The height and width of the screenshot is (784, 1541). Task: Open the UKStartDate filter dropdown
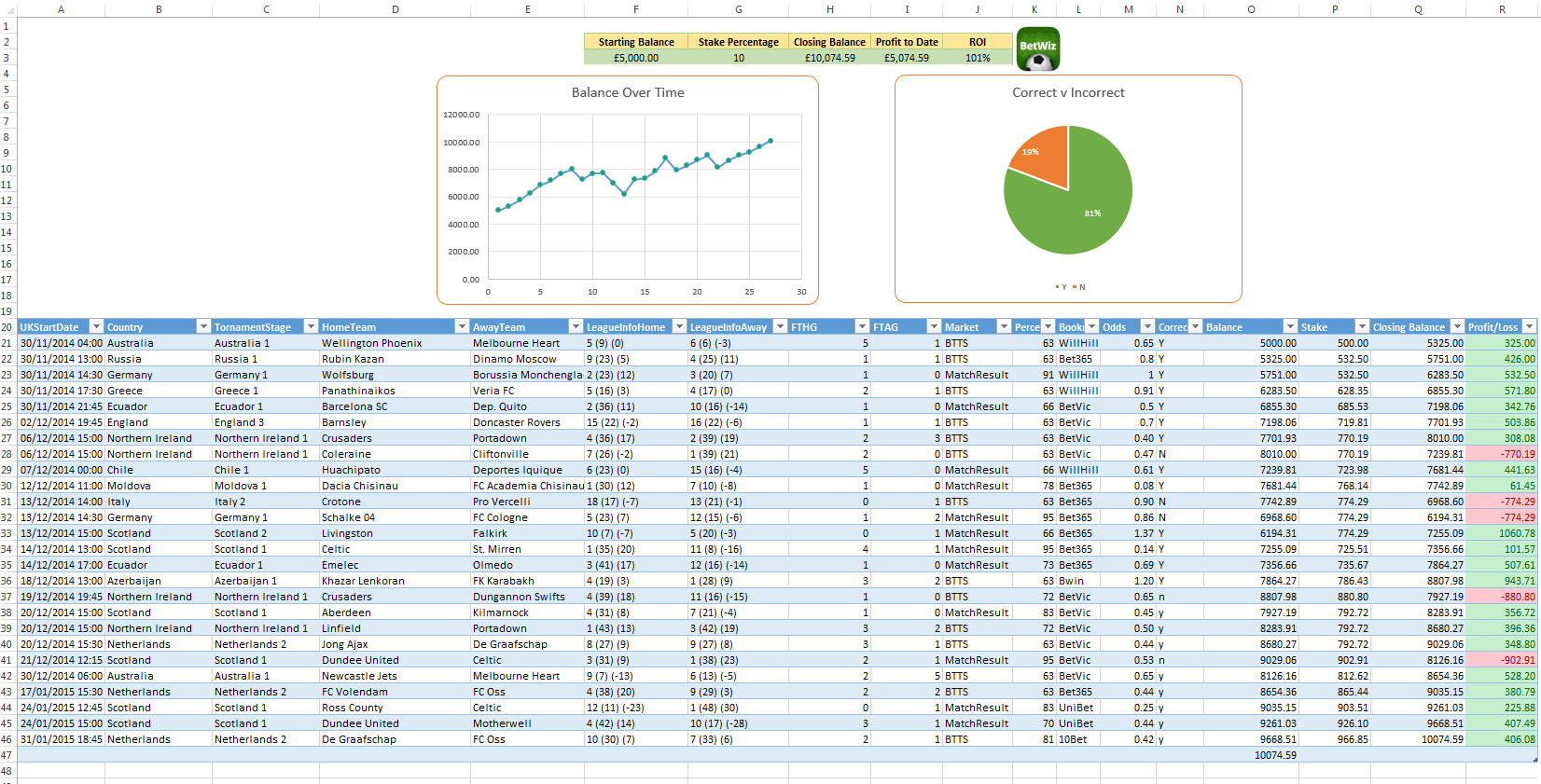[96, 327]
